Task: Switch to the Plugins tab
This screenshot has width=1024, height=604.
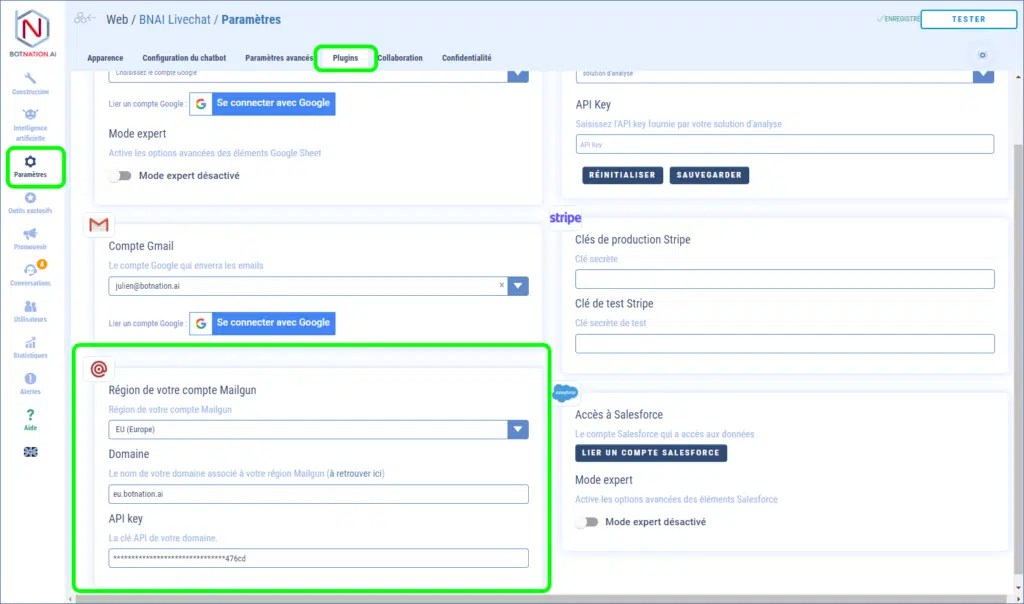Action: coord(345,58)
